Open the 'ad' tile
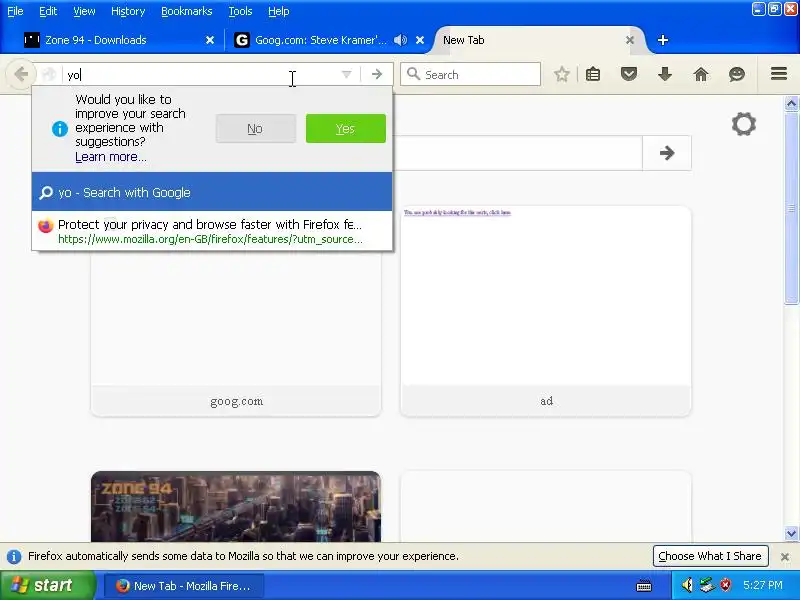Screen dimensions: 800x600 coord(546,311)
